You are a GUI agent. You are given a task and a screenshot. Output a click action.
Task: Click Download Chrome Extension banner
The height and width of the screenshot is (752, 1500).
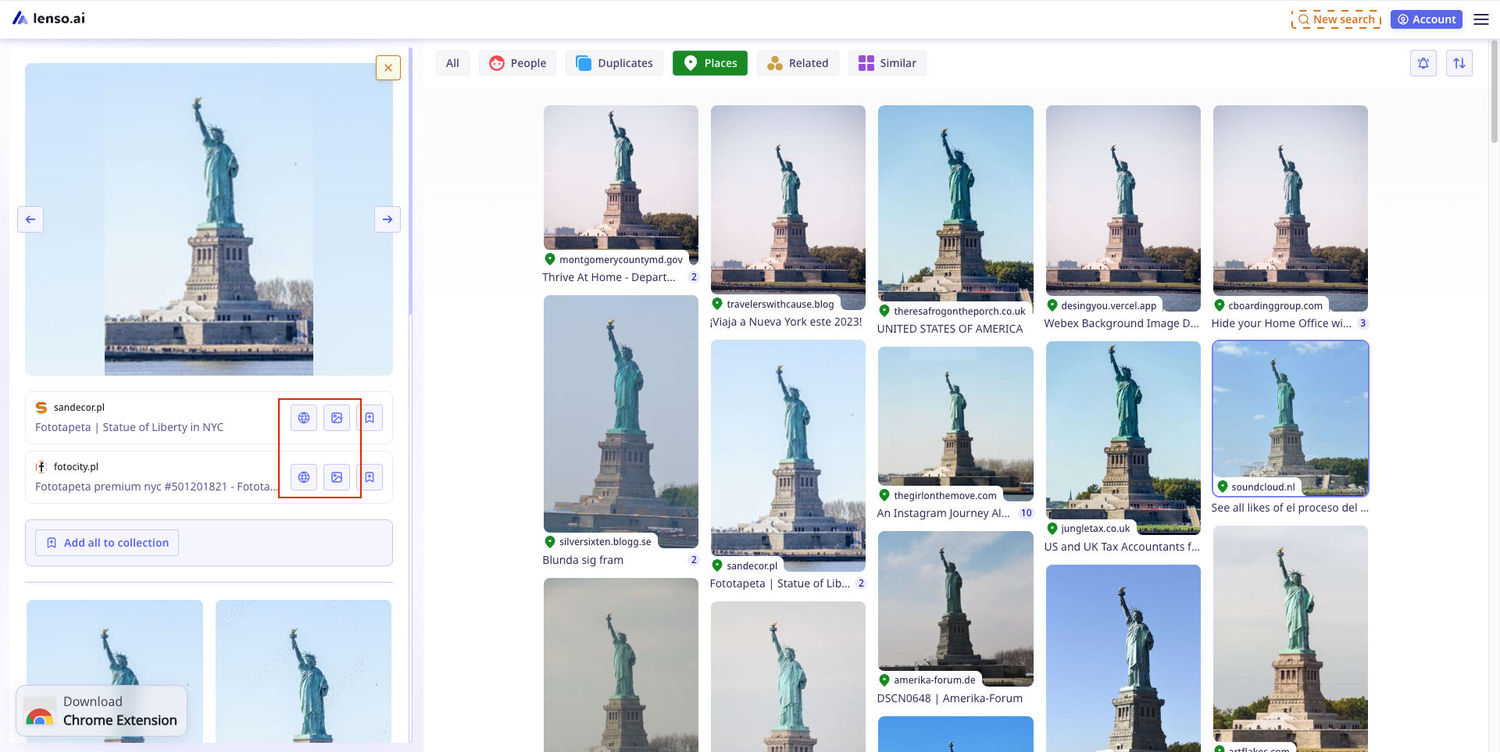101,711
